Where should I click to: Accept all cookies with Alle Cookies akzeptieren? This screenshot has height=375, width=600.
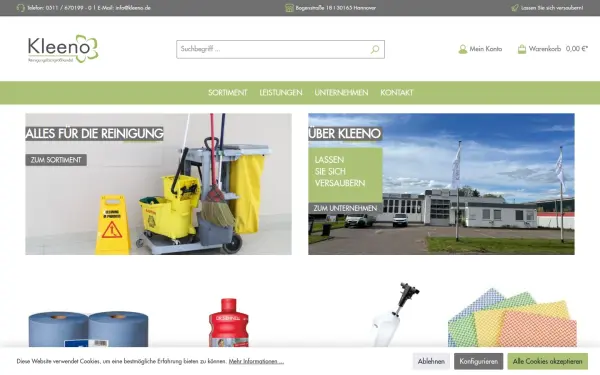[548, 361]
